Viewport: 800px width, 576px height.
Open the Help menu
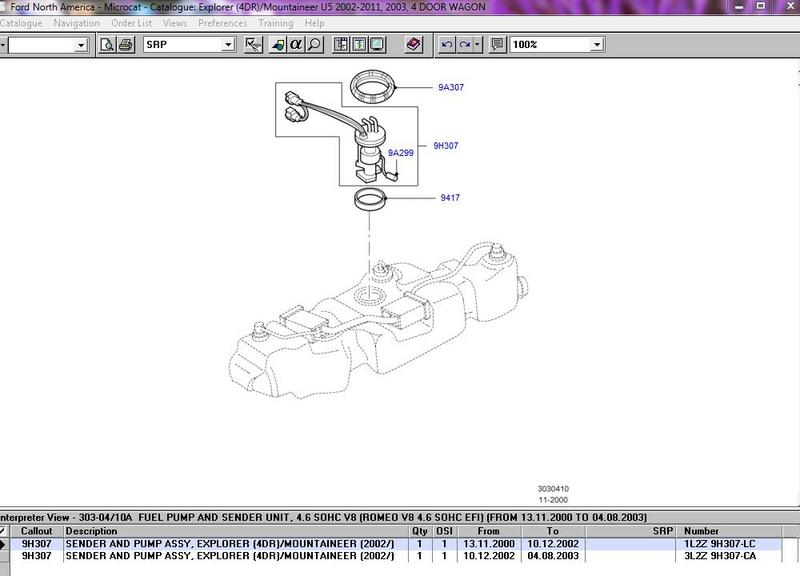pos(314,23)
